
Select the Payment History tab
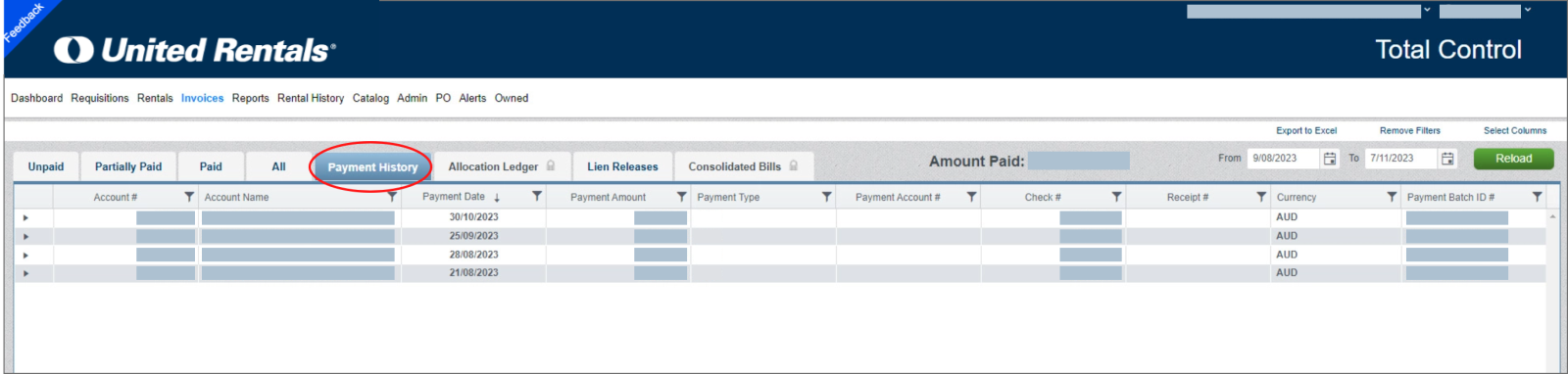(x=372, y=167)
